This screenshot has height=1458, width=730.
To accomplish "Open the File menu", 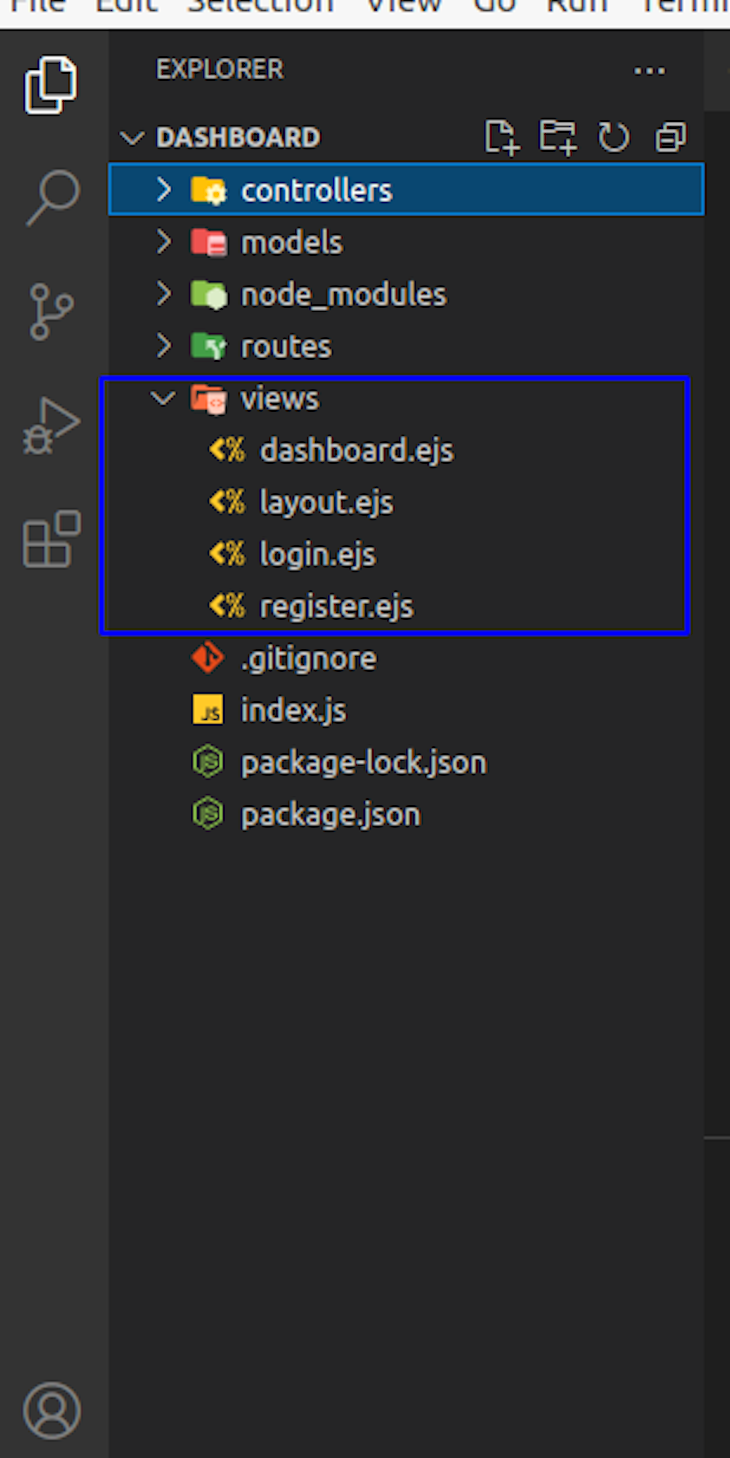I will pyautogui.click(x=38, y=8).
